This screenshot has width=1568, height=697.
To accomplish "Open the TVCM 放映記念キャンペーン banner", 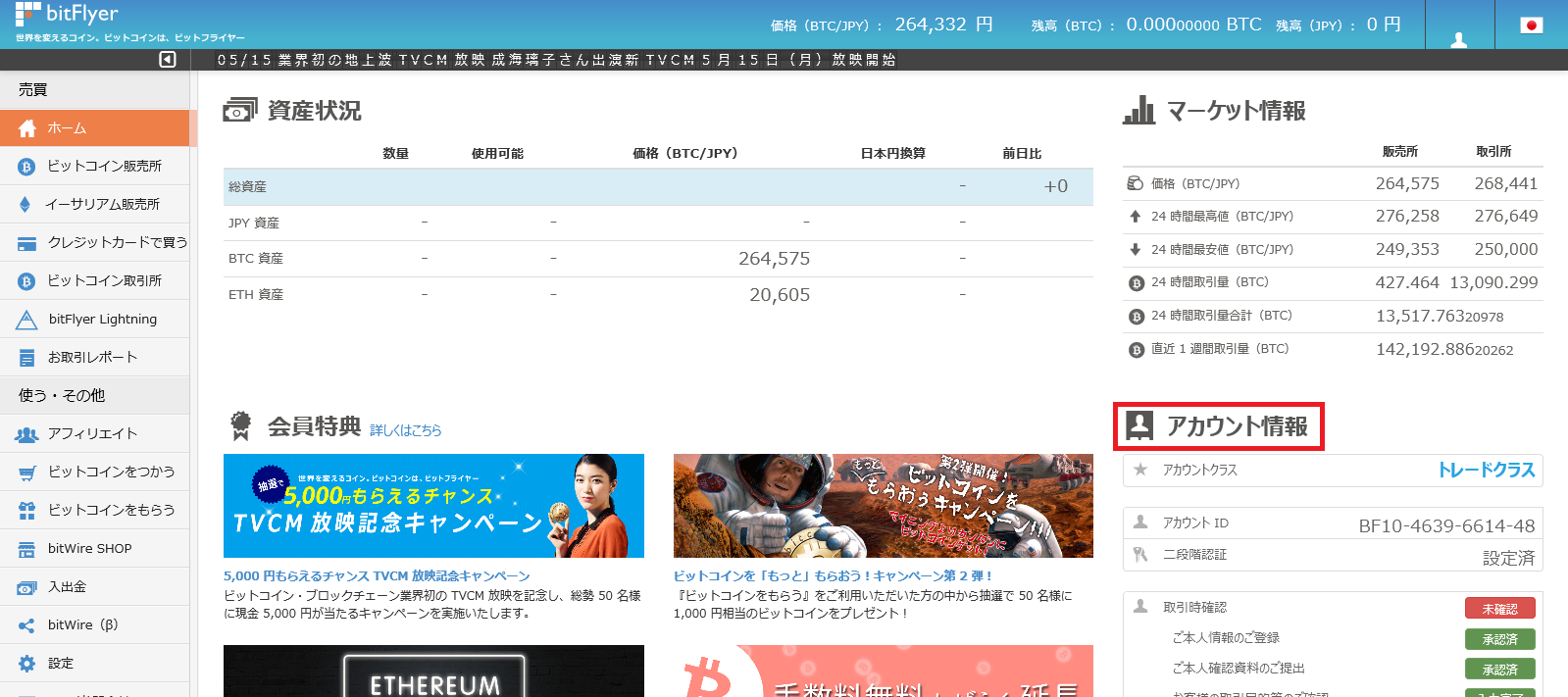I will point(433,506).
